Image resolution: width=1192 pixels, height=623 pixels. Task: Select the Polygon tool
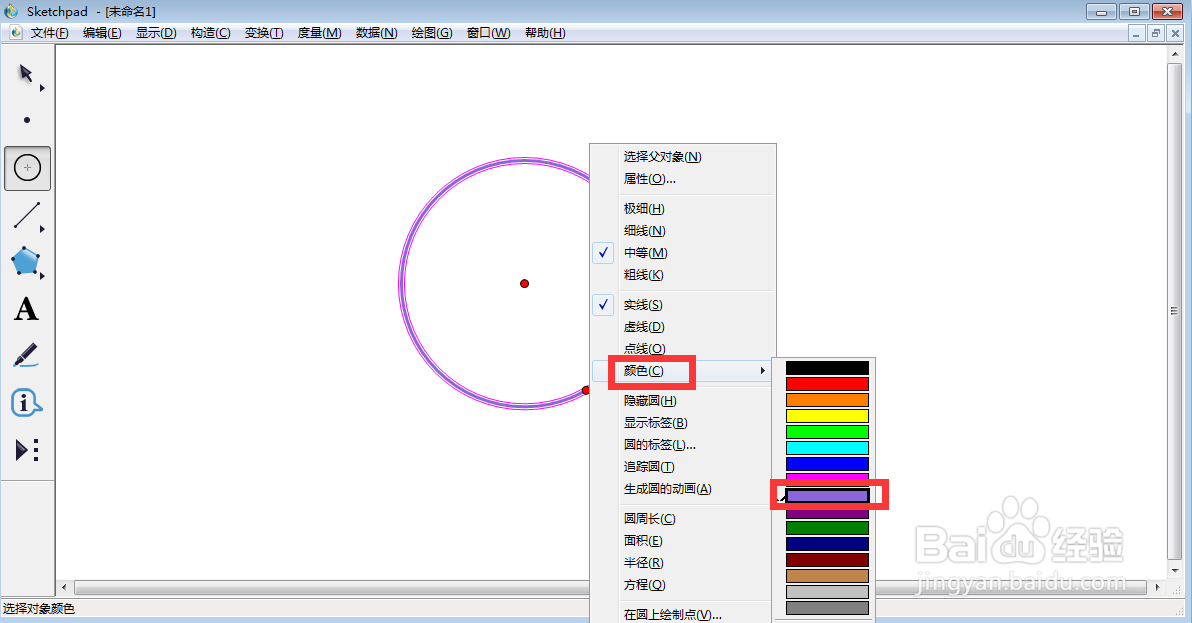pos(25,261)
